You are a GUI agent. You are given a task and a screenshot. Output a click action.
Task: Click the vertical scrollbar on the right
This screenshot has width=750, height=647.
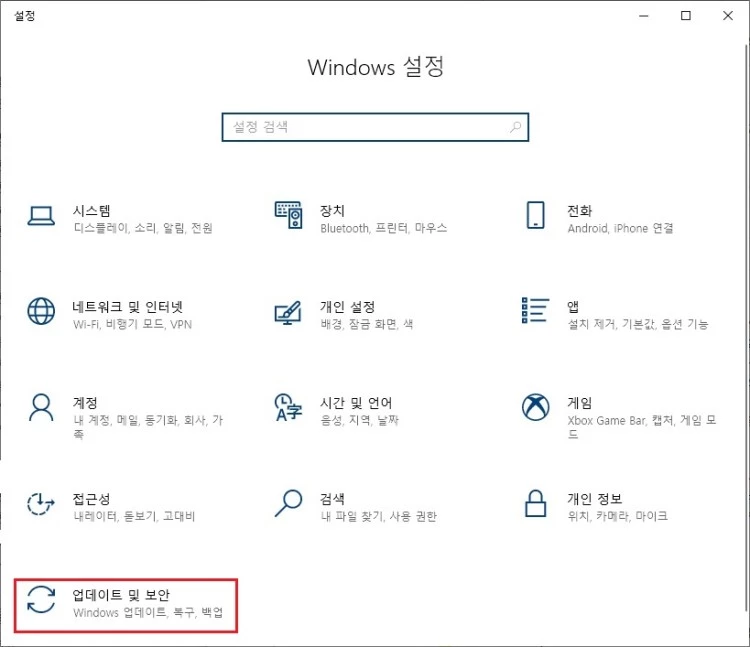tap(746, 328)
